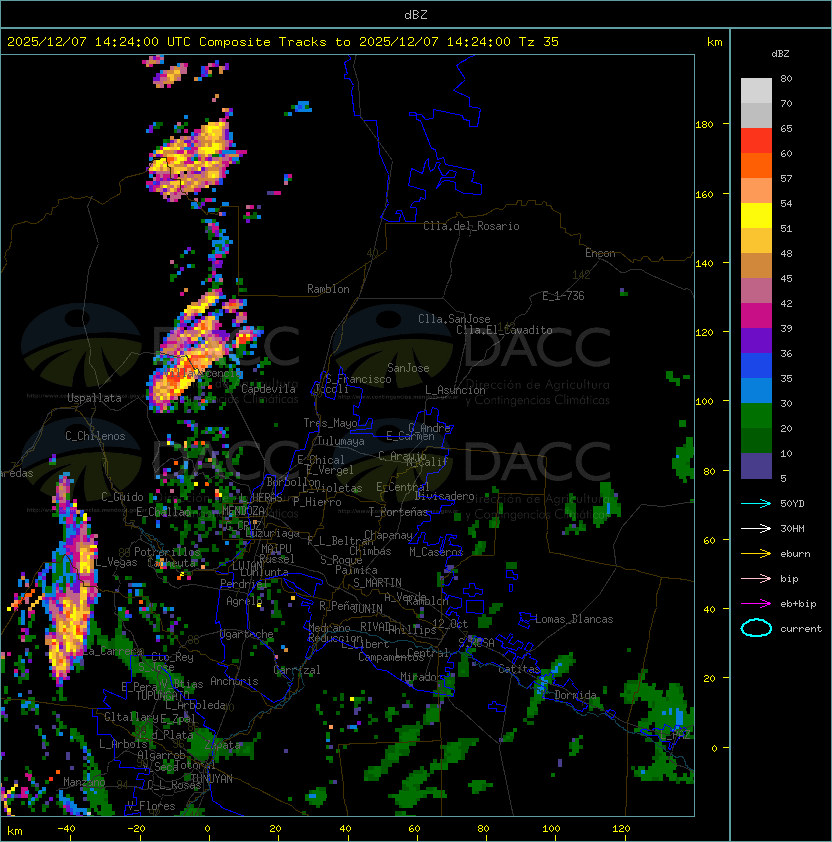The image size is (832, 842).
Task: Pick the light orange 54-57 dBZ swatch
Action: [x=756, y=191]
